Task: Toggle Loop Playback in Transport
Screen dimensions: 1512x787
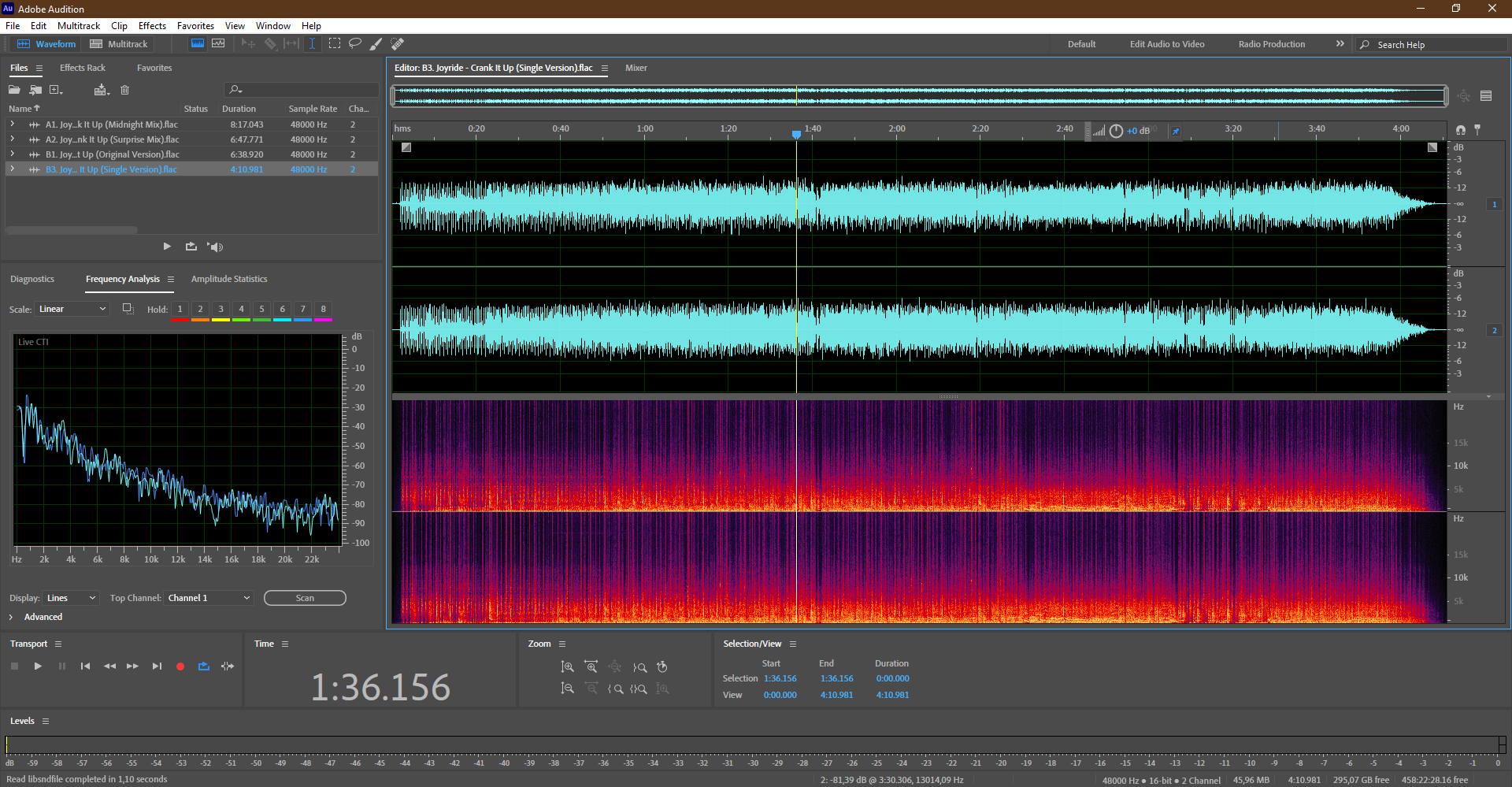Action: (204, 666)
